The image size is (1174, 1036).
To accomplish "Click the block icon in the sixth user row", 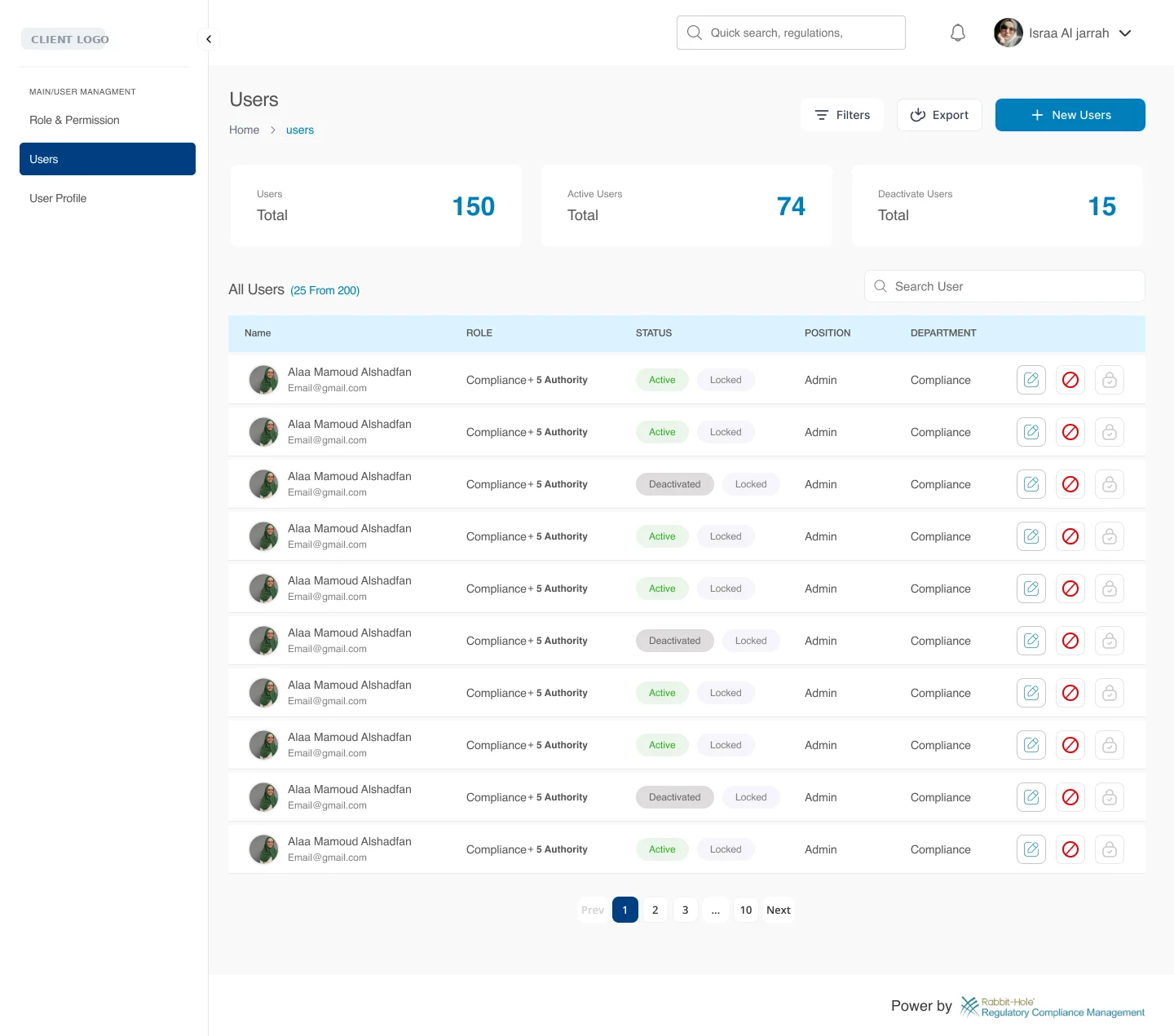I will tap(1070, 641).
